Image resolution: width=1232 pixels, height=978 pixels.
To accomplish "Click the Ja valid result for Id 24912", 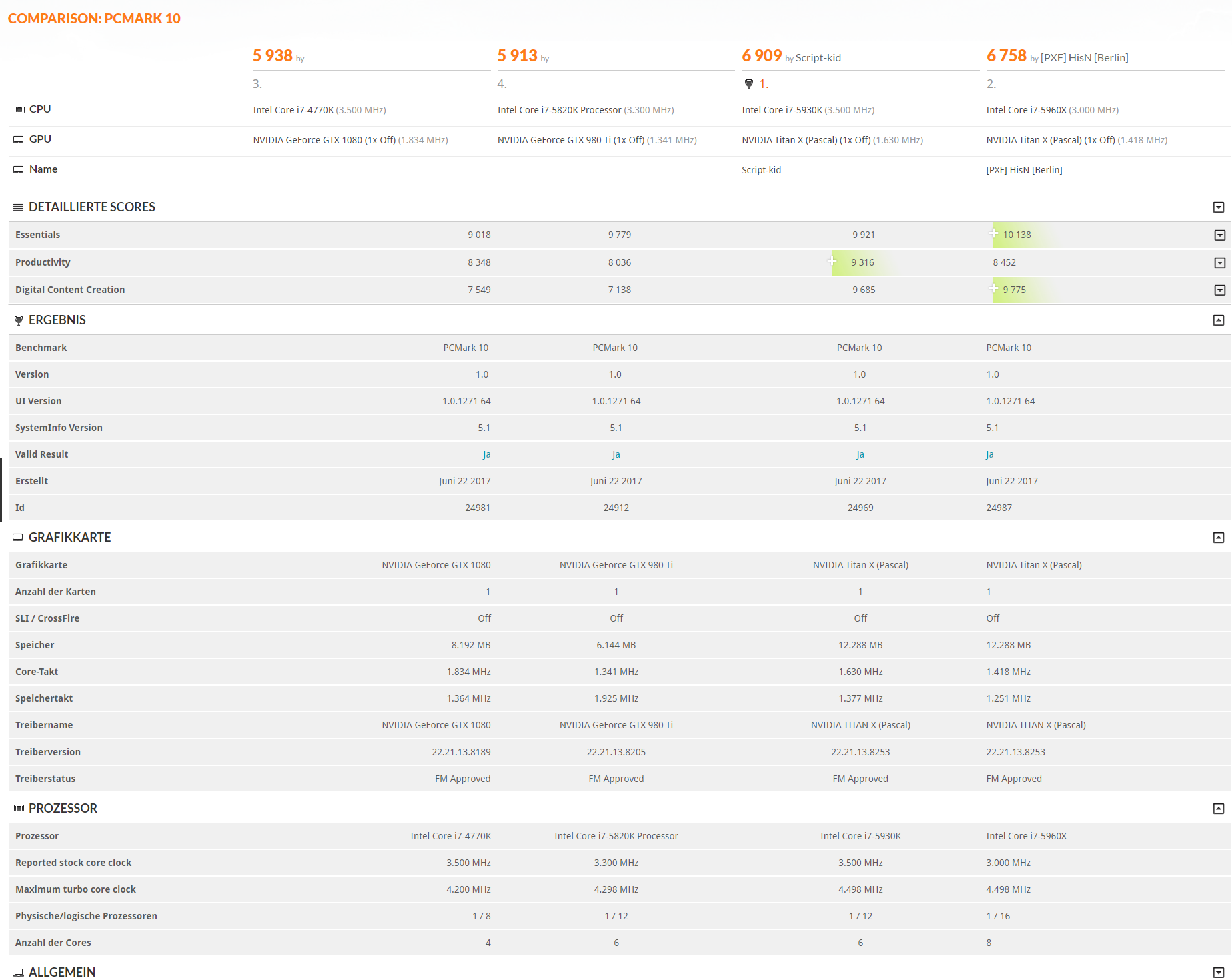I will [x=616, y=454].
